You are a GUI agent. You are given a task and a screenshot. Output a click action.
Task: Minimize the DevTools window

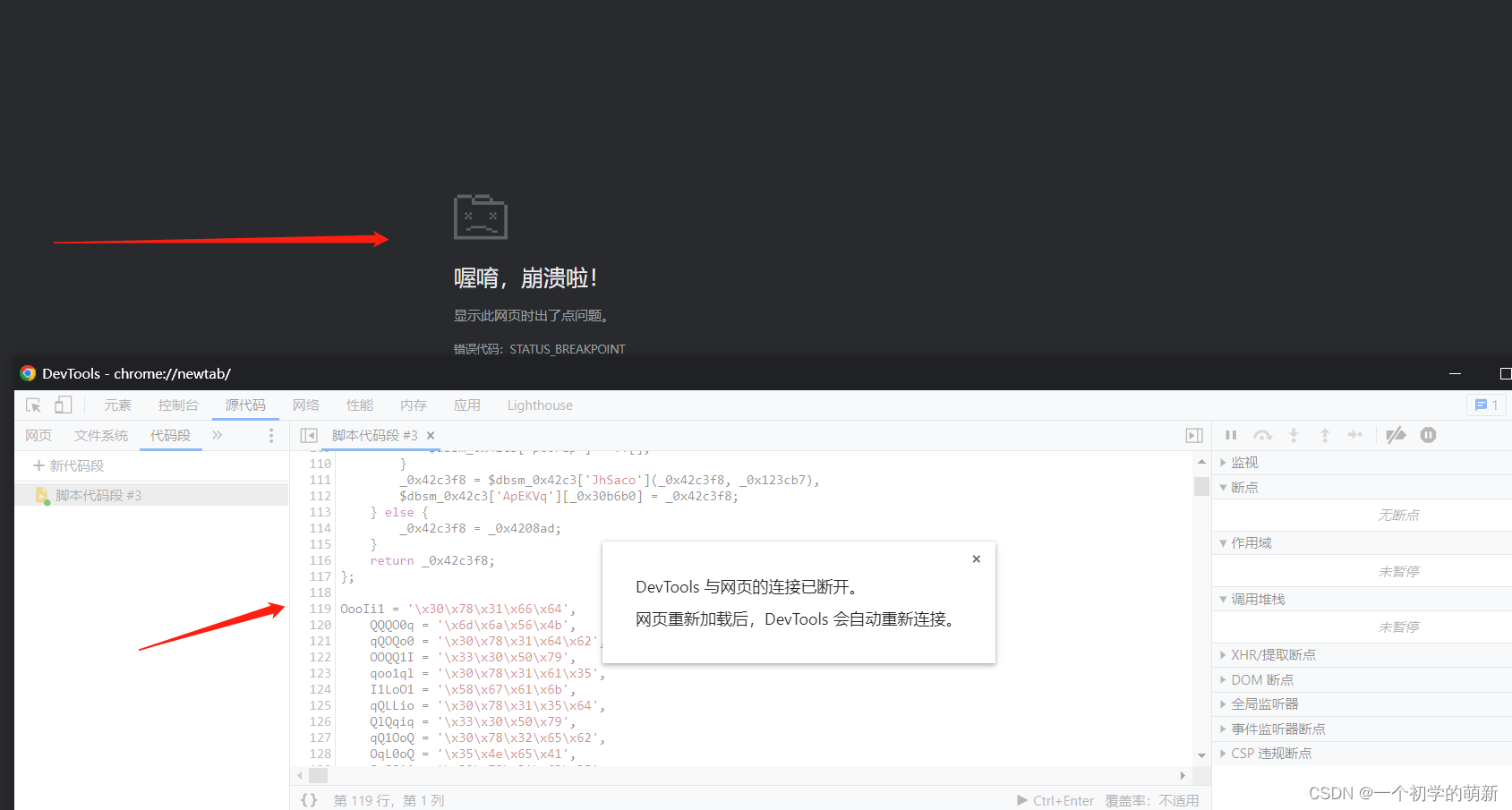tap(1455, 373)
